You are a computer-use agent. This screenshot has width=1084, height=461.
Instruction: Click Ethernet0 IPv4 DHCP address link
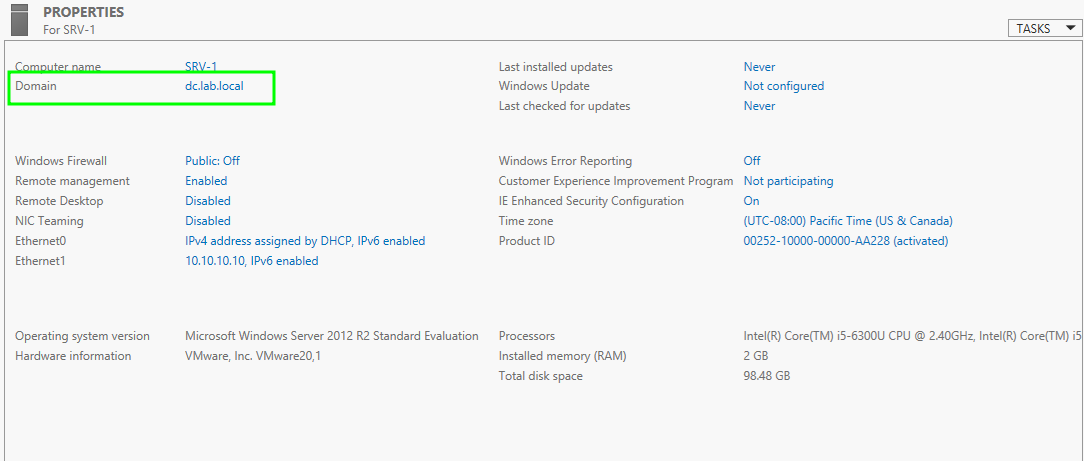[x=304, y=241]
